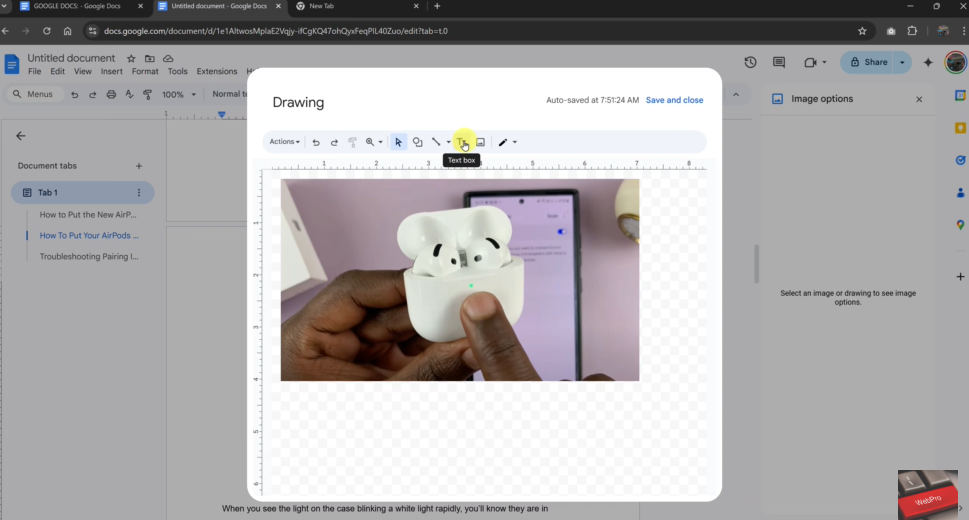
Task: Click the Gemini sparkle icon
Action: [928, 62]
